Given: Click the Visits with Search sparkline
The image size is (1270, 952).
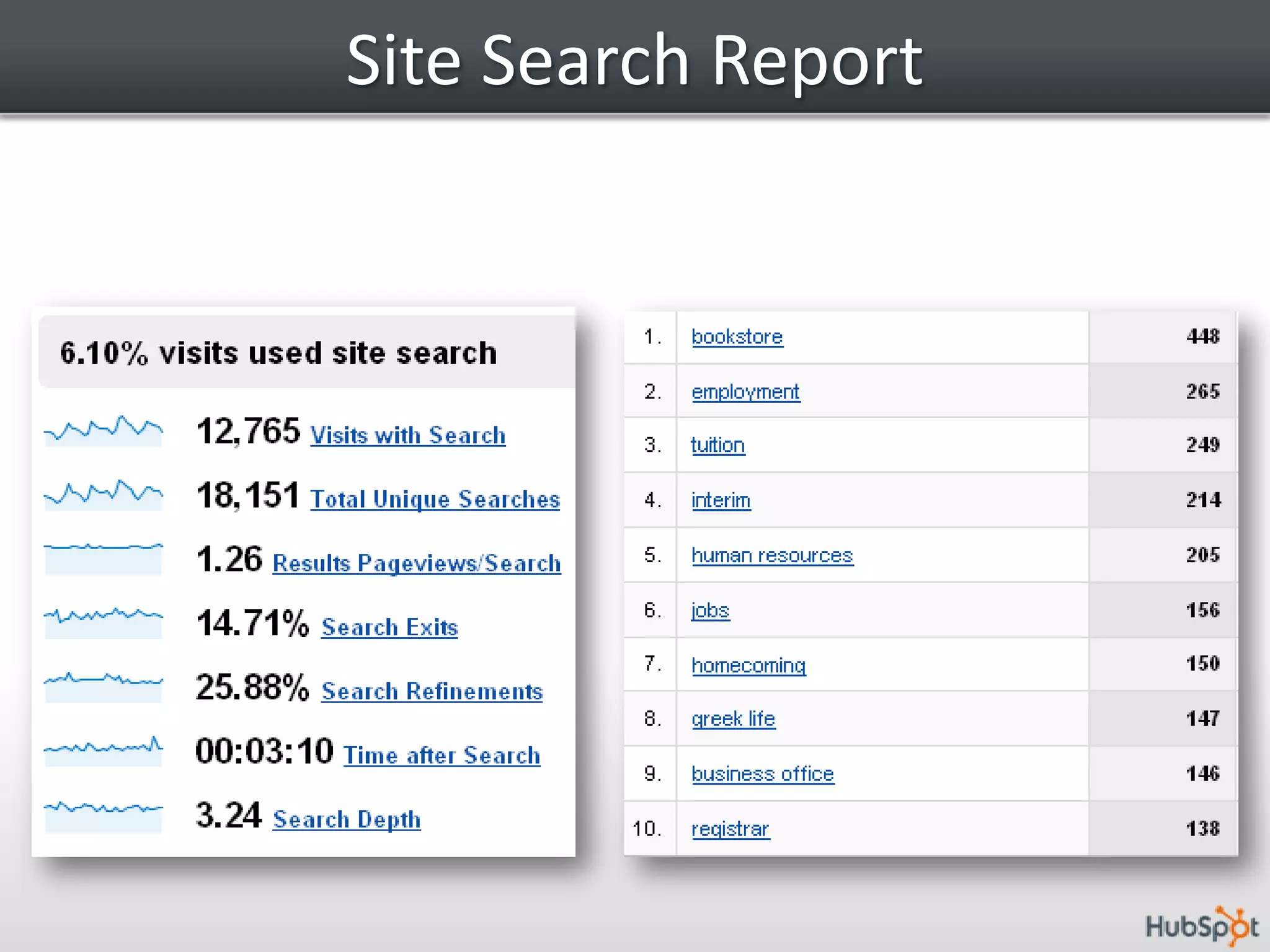Looking at the screenshot, I should [x=104, y=431].
